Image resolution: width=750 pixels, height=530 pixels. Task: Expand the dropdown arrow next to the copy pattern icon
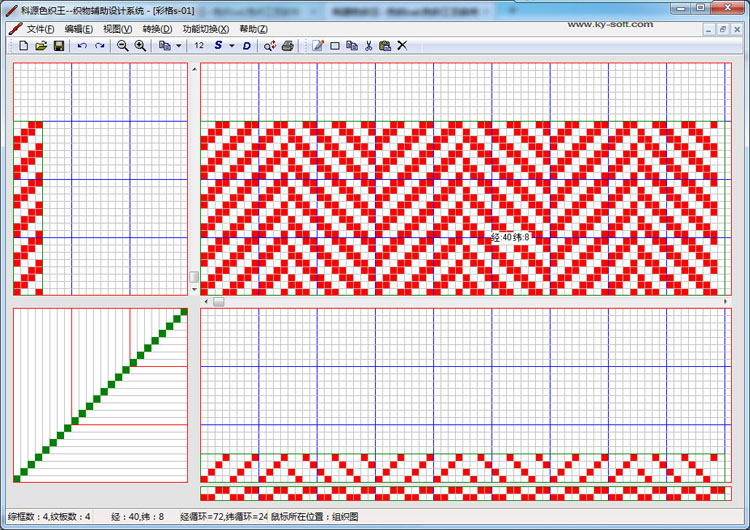click(x=178, y=46)
